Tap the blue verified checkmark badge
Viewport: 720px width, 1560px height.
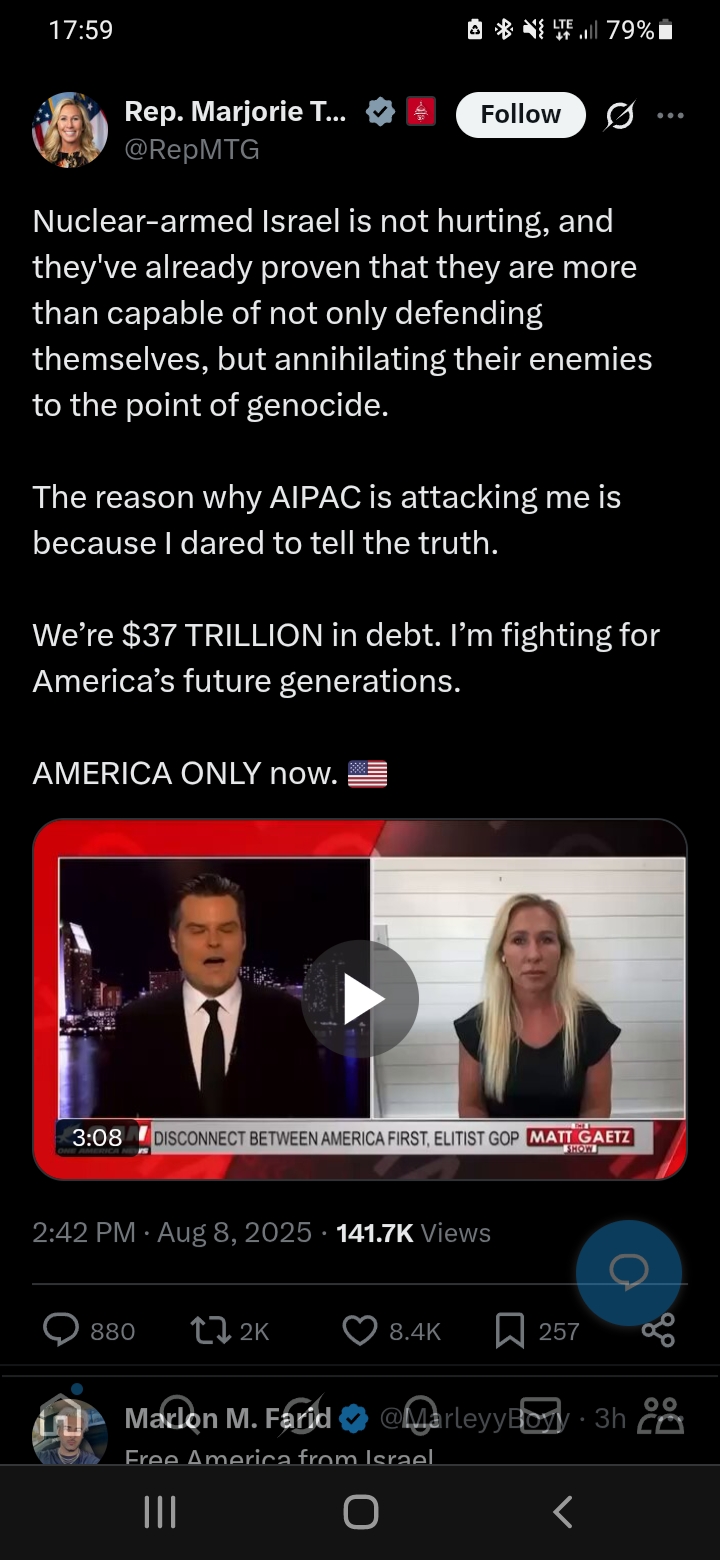click(380, 112)
